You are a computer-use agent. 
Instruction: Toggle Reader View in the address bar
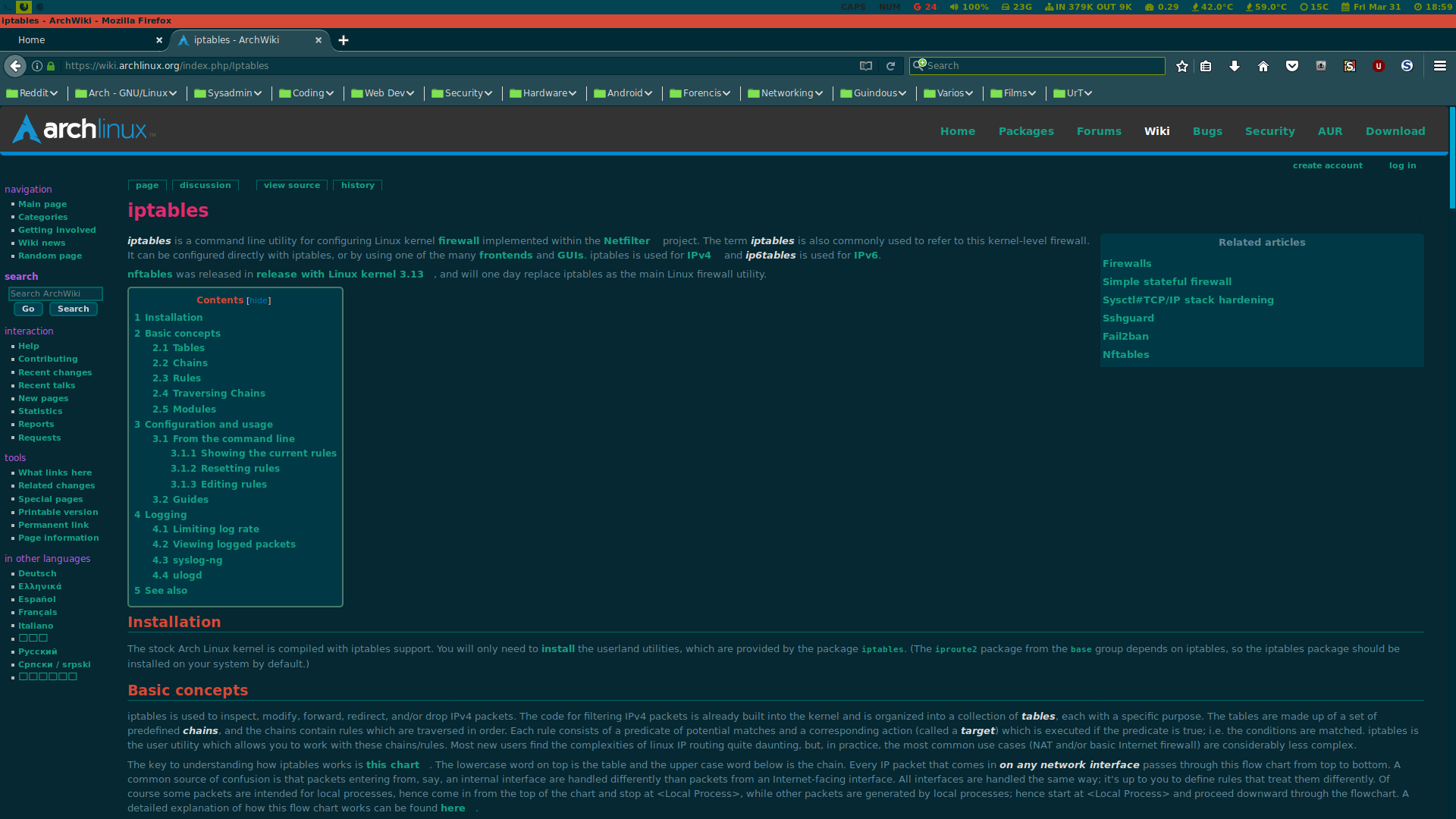tap(866, 66)
